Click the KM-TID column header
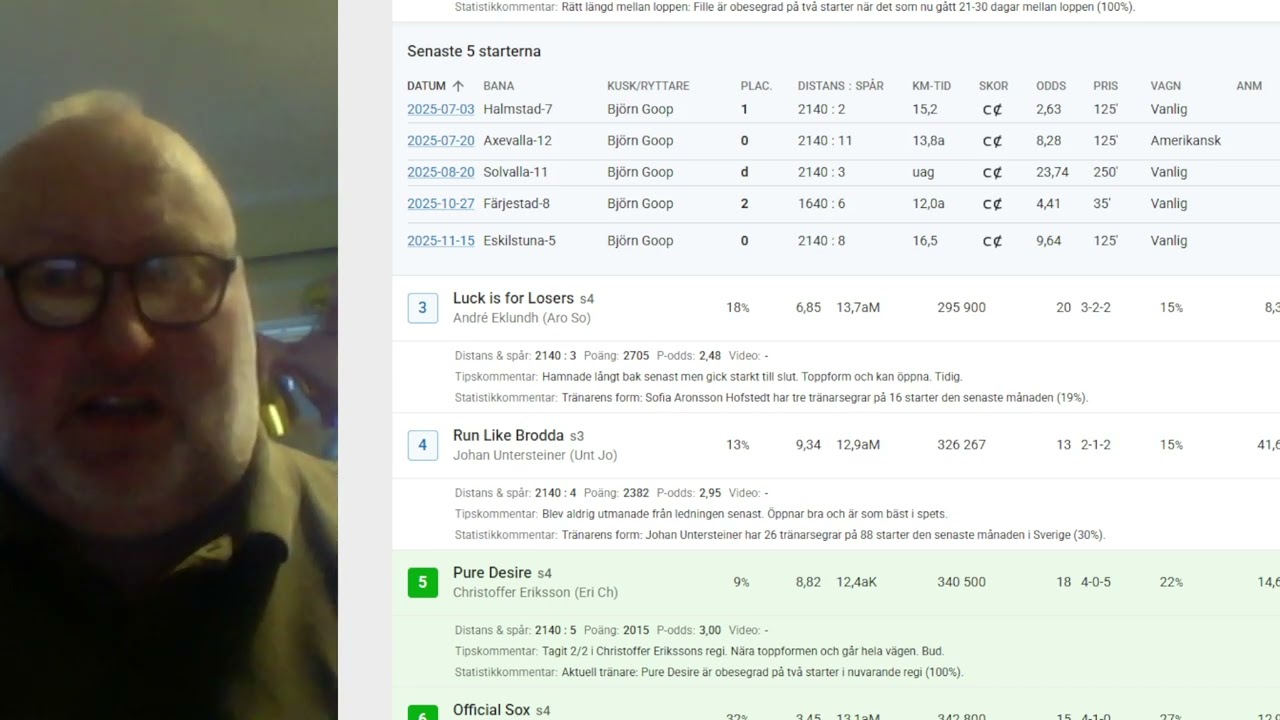The height and width of the screenshot is (720, 1280). (x=931, y=86)
